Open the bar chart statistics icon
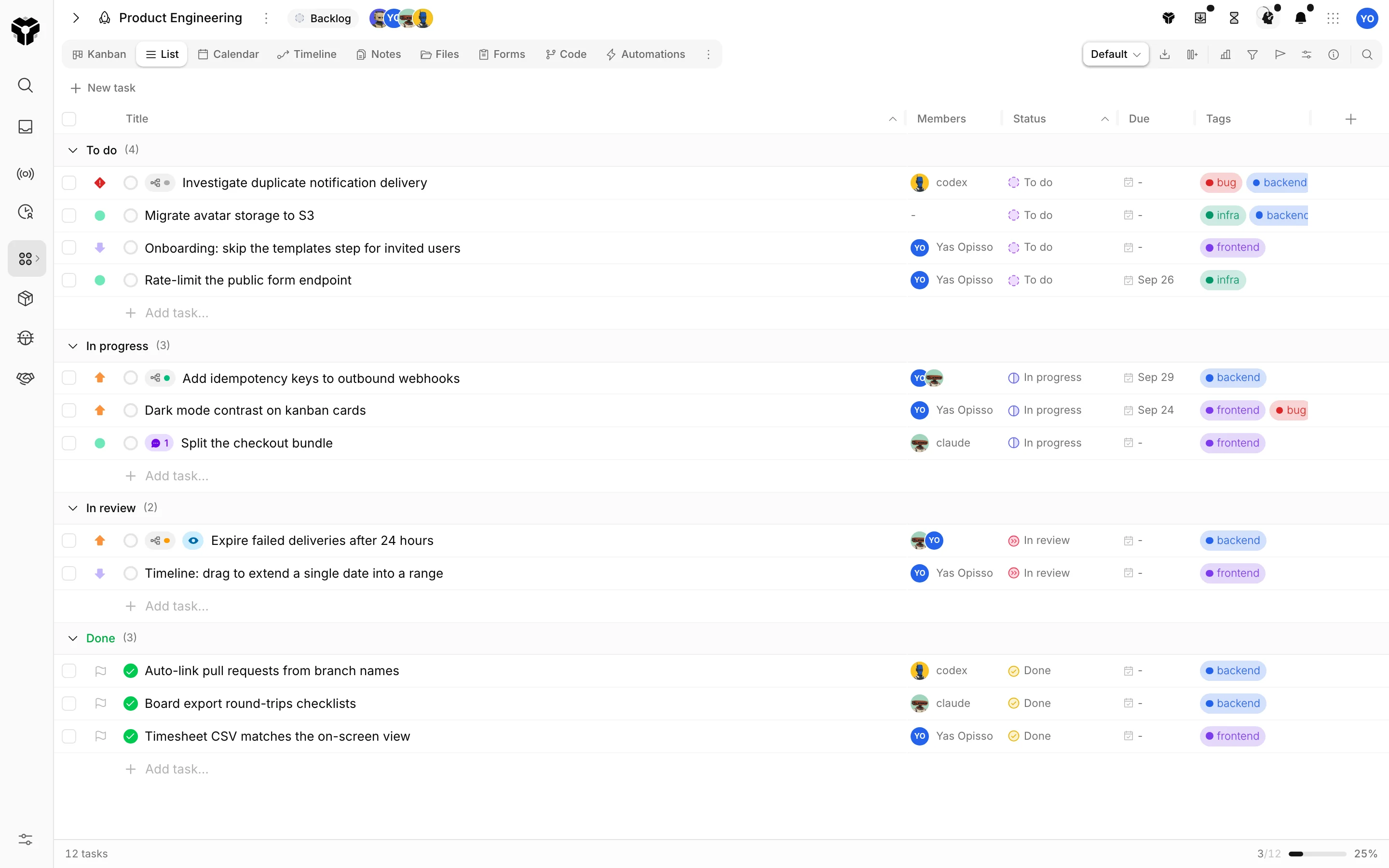Screen dimensions: 1389x868 (1226, 54)
